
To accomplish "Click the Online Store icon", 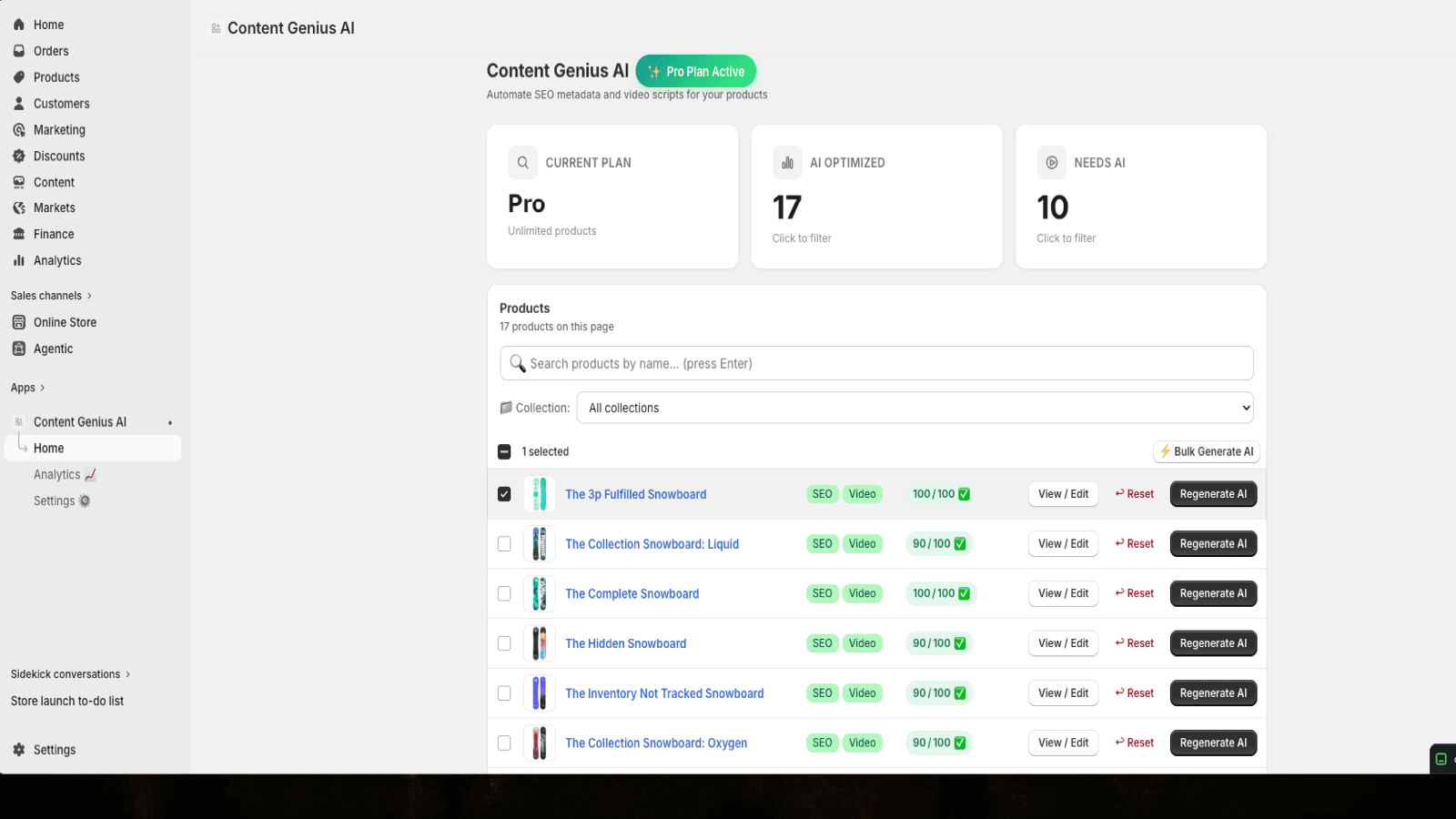I will click(19, 322).
